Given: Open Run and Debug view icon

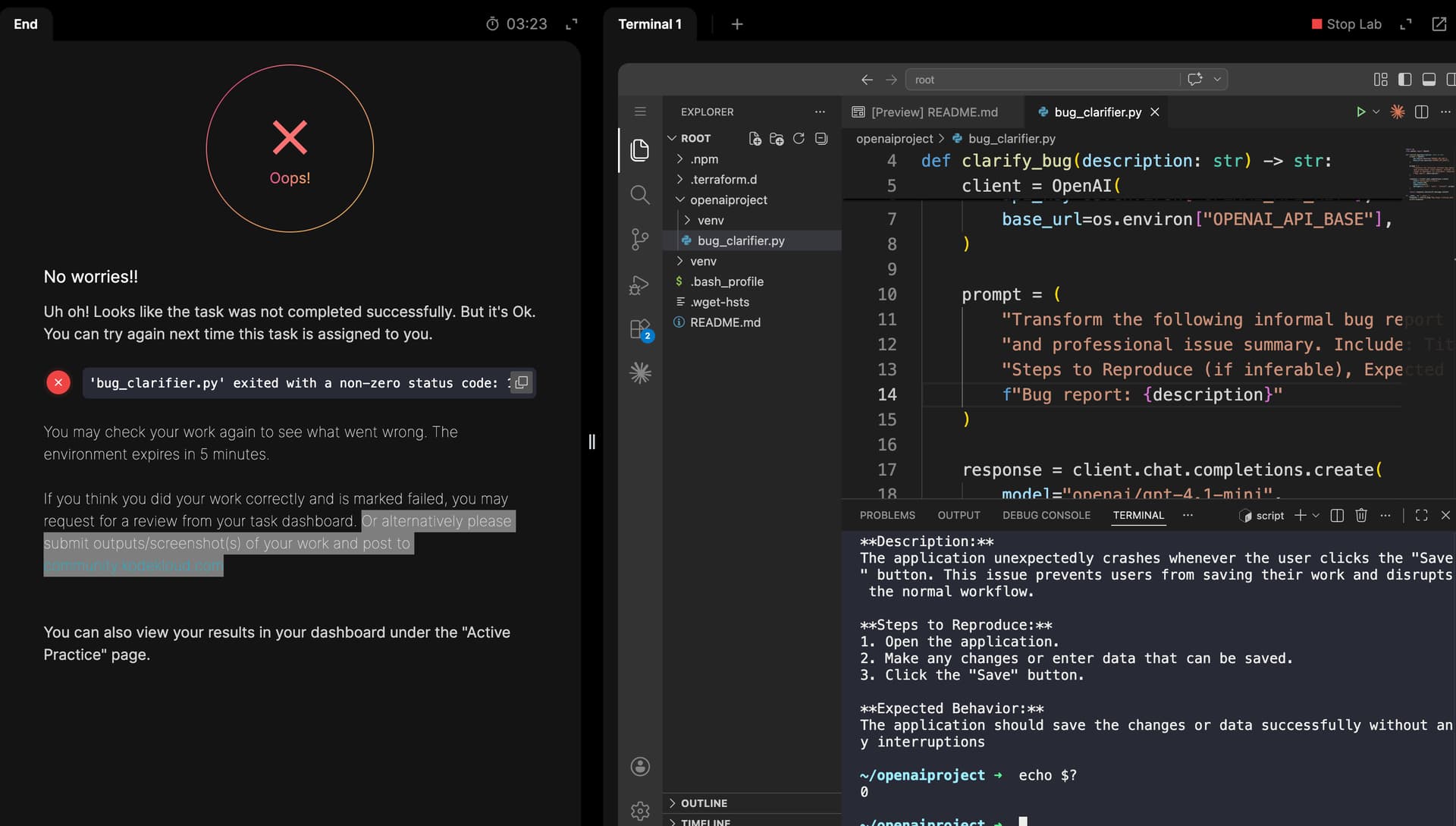Looking at the screenshot, I should 639,285.
